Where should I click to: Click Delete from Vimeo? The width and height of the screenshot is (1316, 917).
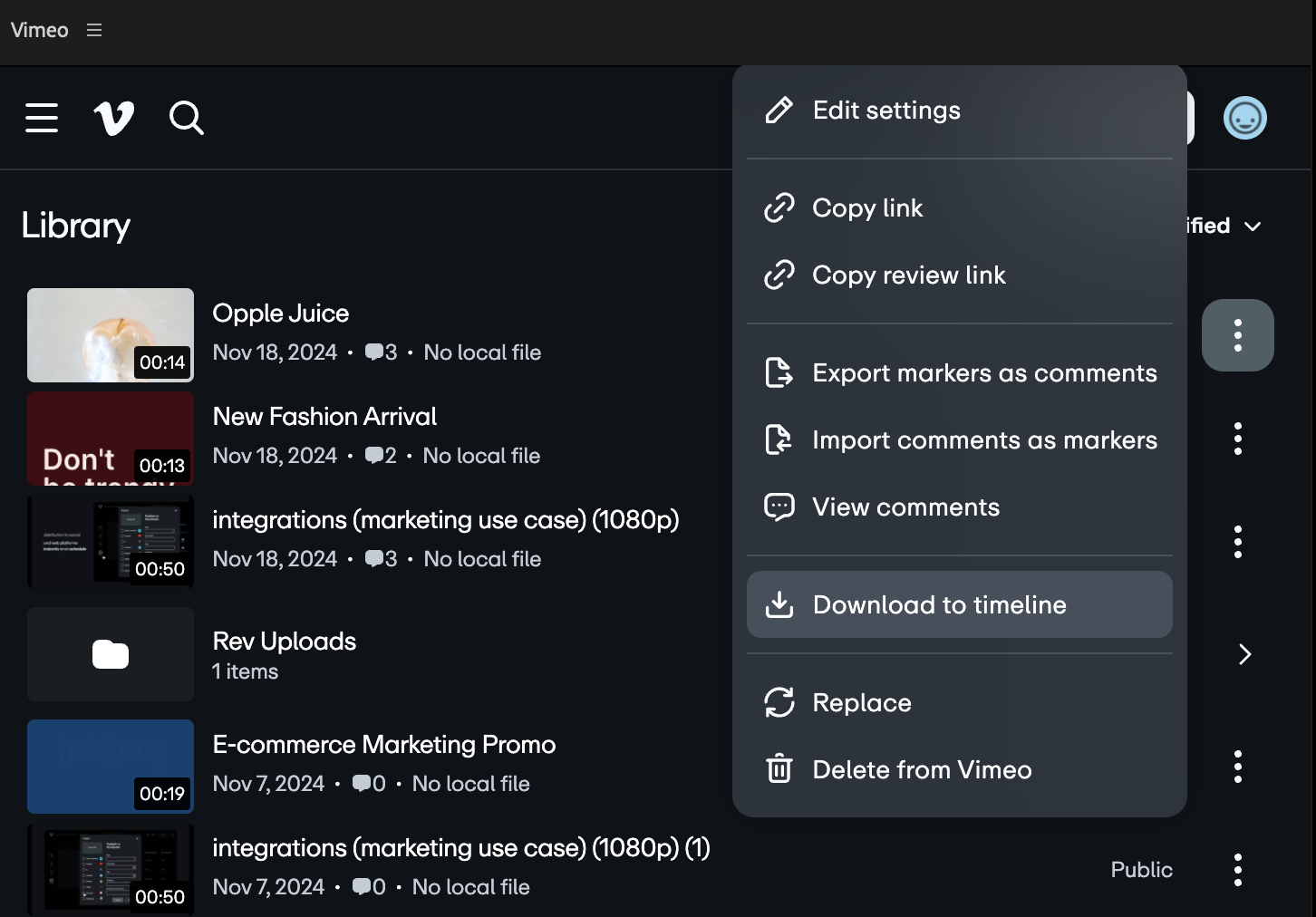[x=922, y=770]
